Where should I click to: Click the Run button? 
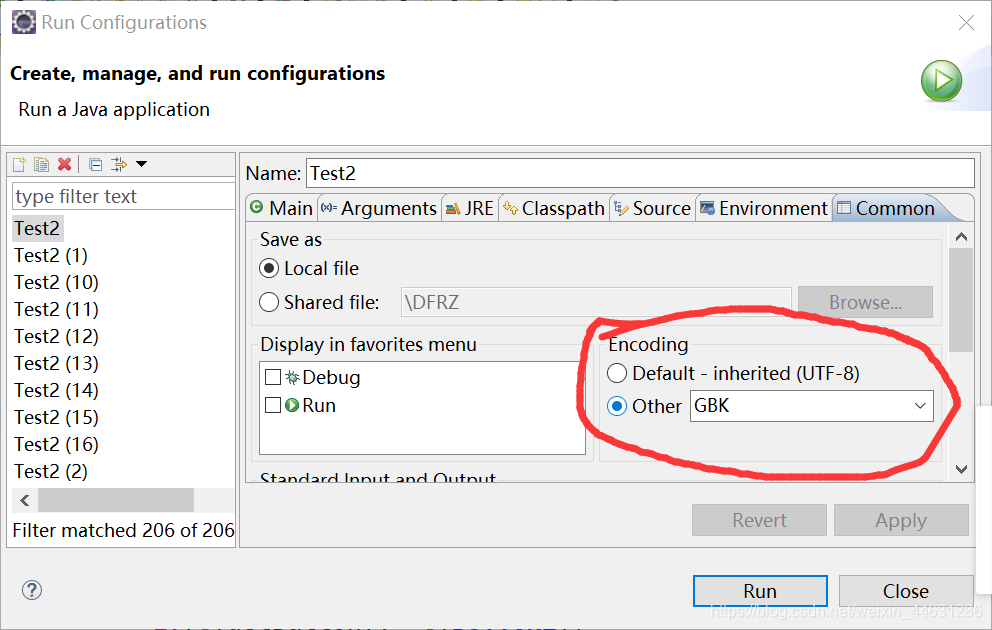760,591
